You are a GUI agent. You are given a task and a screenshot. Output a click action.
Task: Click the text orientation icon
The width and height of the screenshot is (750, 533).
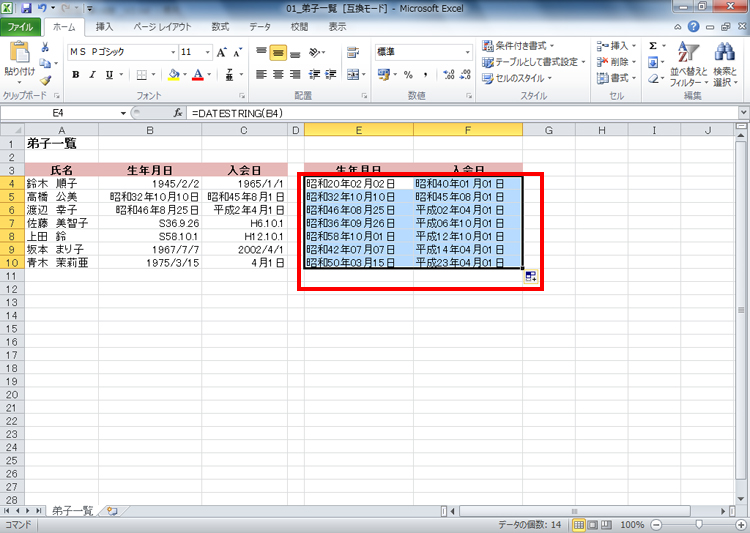click(315, 52)
